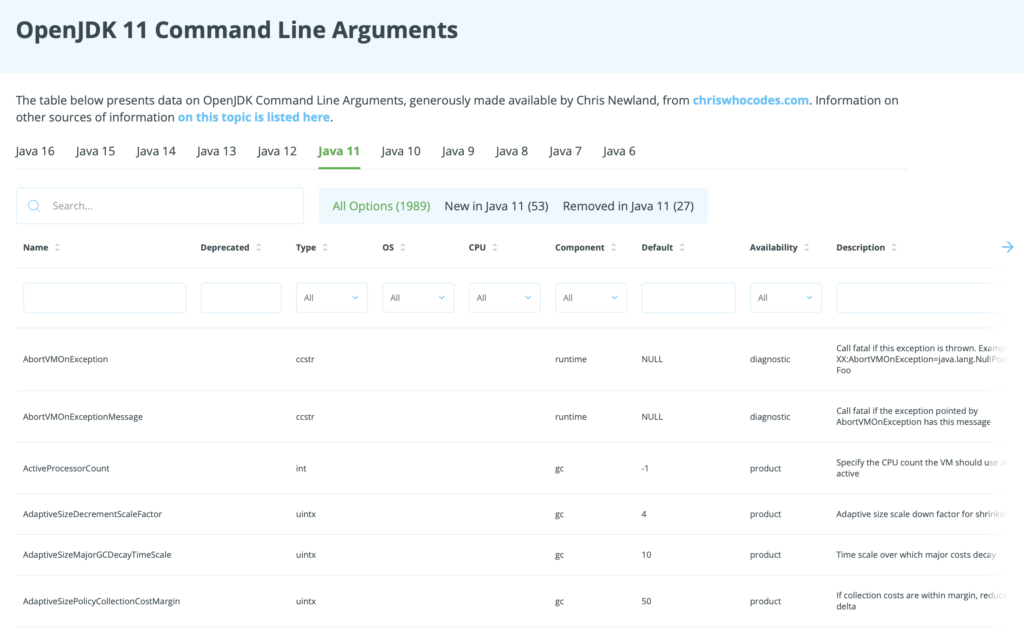This screenshot has width=1024, height=639.
Task: Focus the Search... input field
Action: pos(160,206)
